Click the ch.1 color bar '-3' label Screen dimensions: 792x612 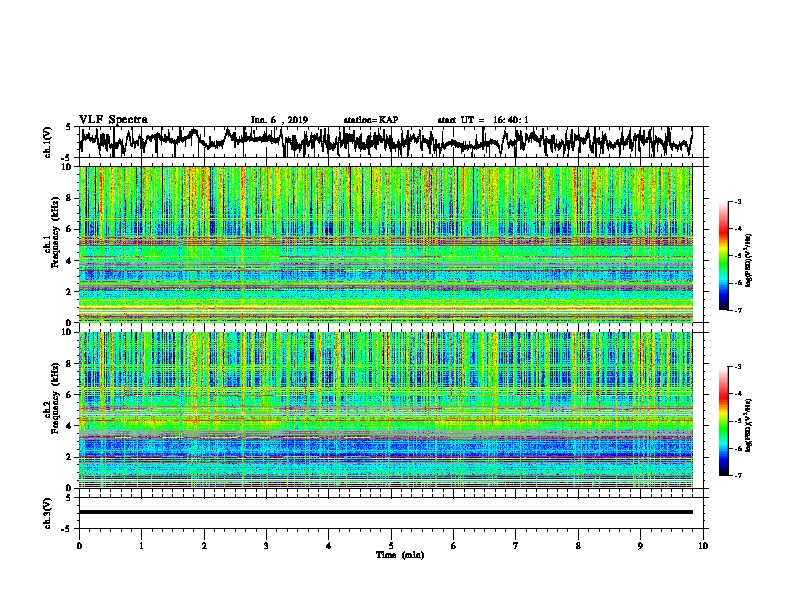click(x=737, y=201)
